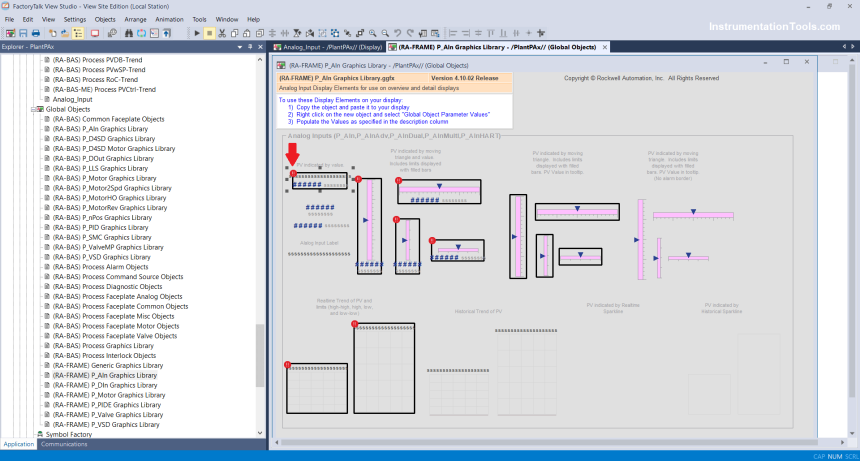This screenshot has width=860, height=461.
Task: Click the Duplicate icon in the toolbar
Action: [259, 33]
